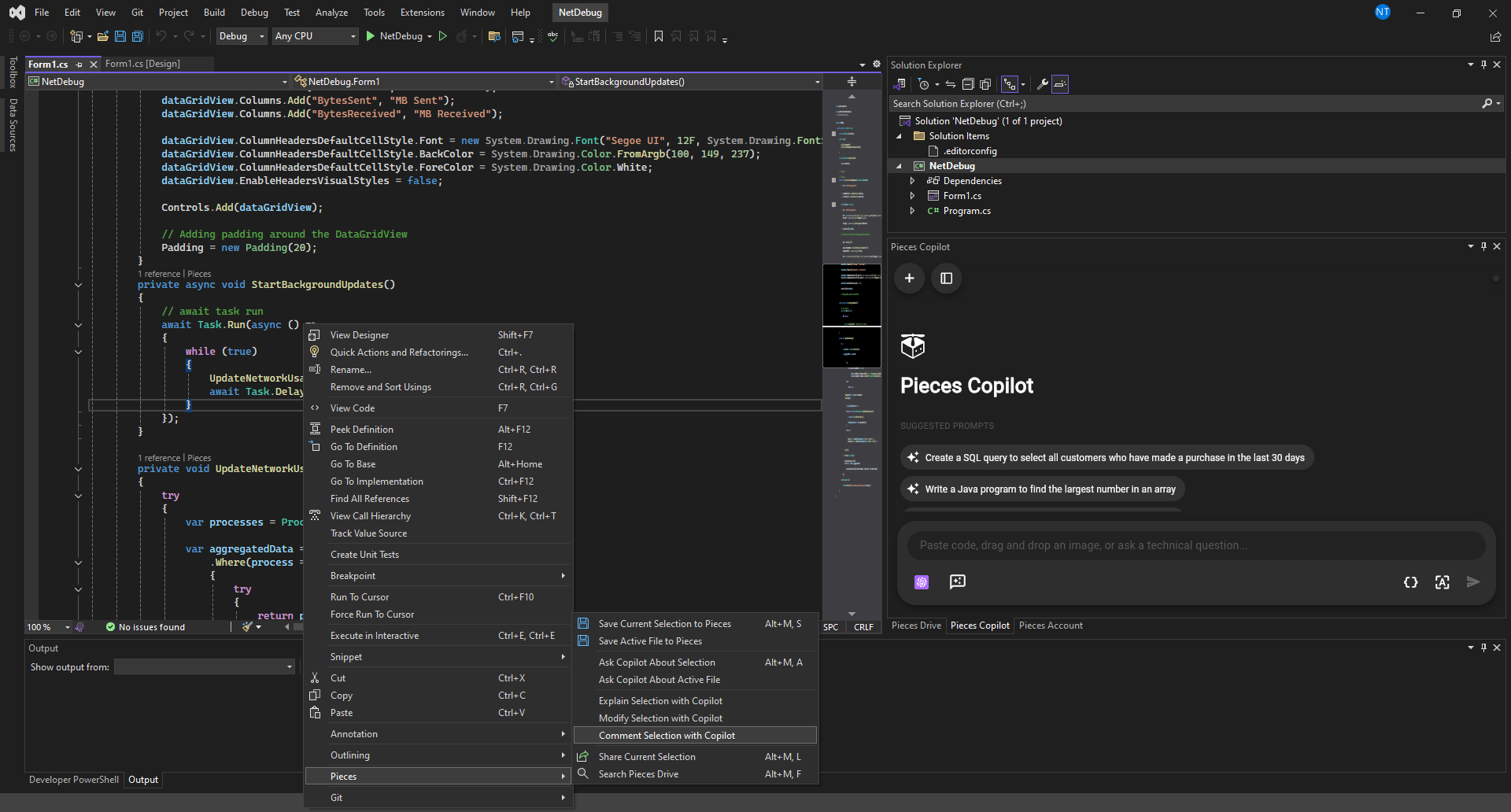Click the chat bubble icon below Copilot input

(958, 582)
